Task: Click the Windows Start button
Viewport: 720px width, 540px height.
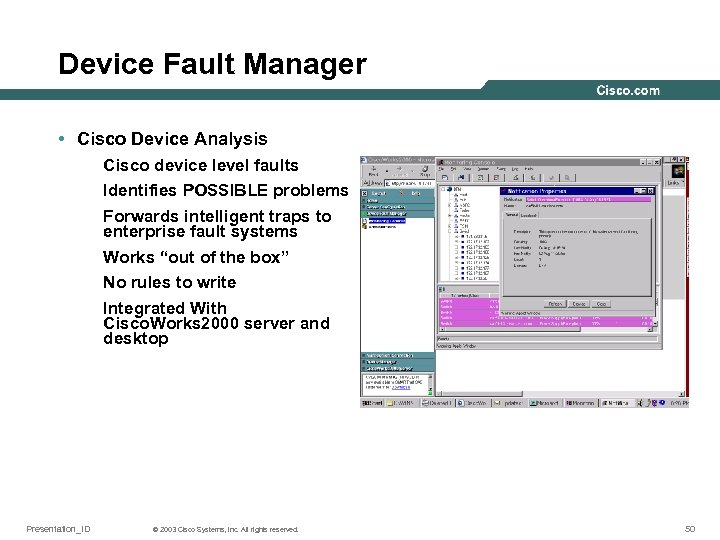Action: coord(372,403)
